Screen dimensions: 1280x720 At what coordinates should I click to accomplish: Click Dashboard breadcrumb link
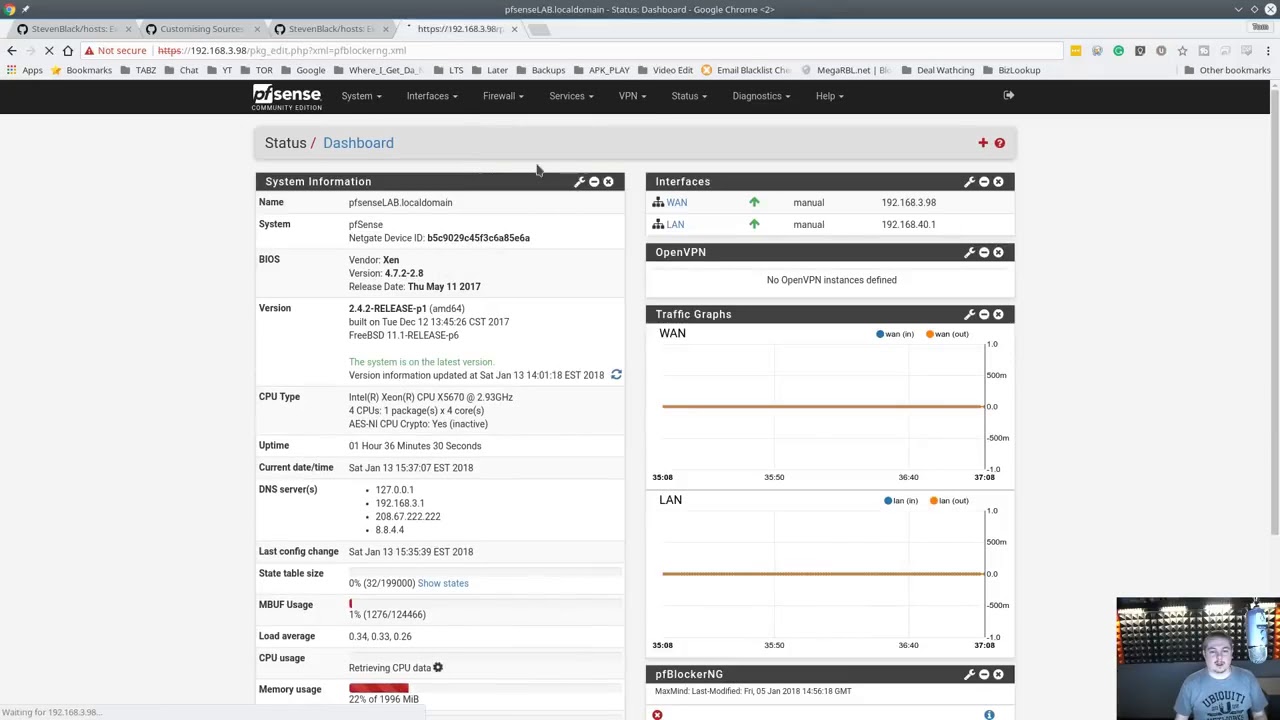tap(358, 143)
